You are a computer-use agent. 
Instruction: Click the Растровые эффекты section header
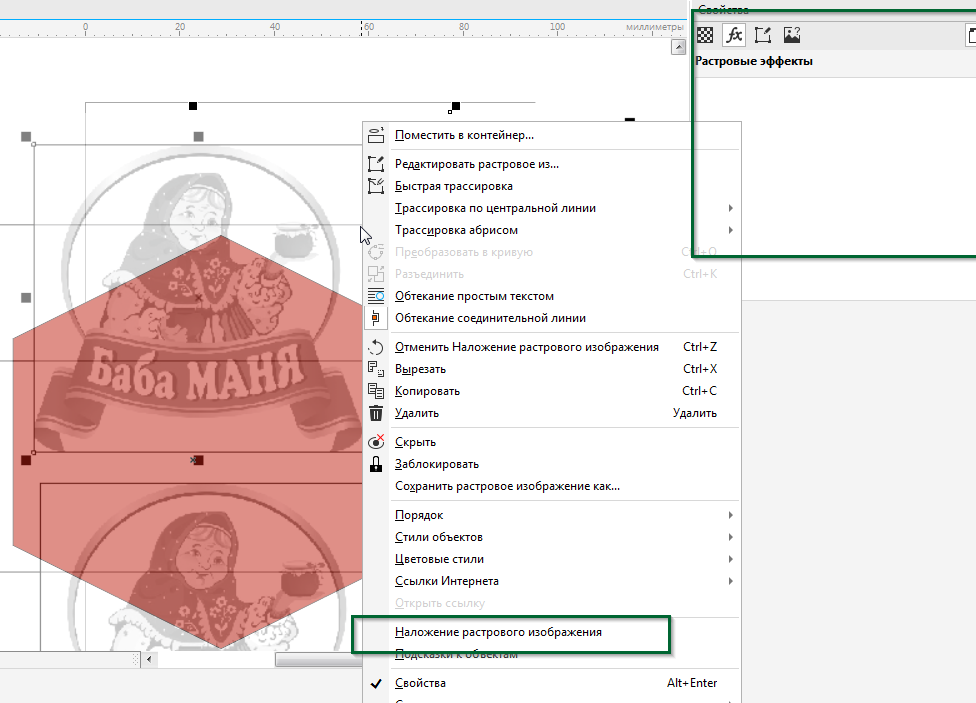pos(753,61)
